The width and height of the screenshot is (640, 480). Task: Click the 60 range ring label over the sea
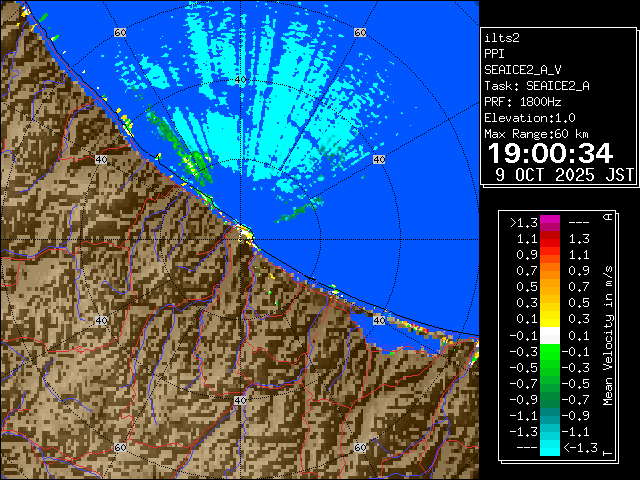[120, 33]
